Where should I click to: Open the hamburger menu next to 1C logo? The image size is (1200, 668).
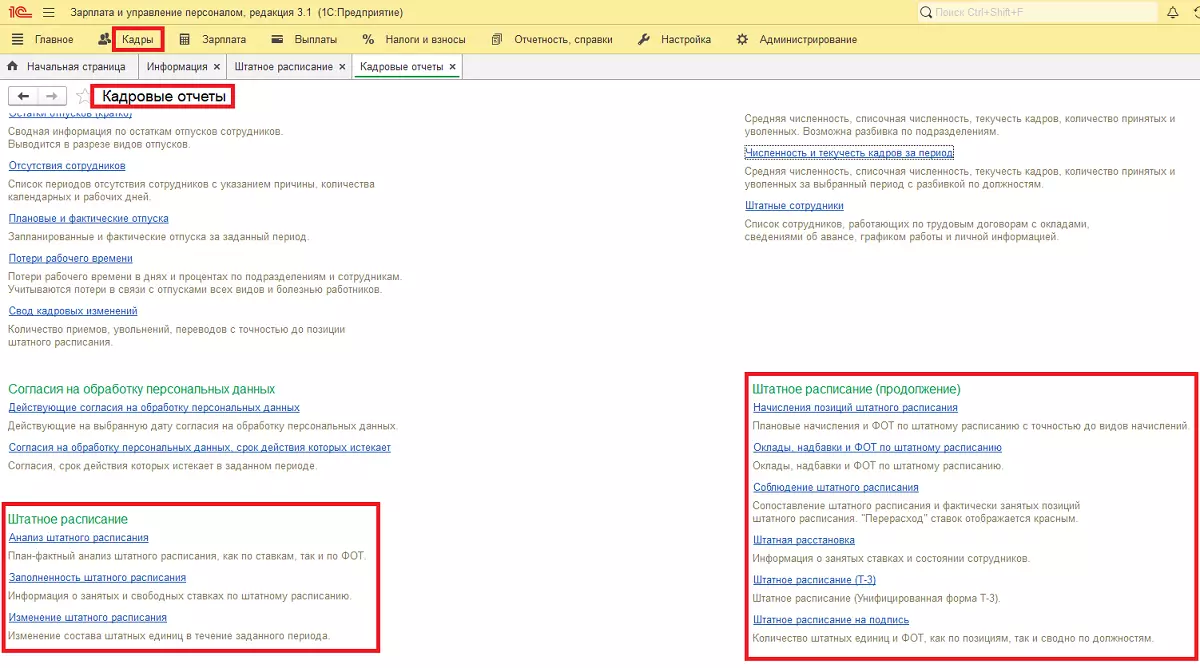point(48,12)
